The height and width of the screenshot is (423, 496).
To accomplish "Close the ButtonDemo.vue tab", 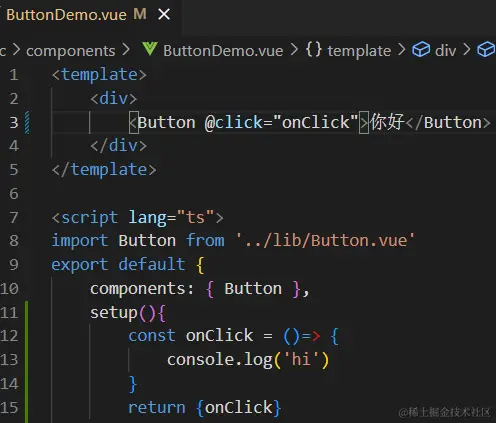I will [x=164, y=14].
